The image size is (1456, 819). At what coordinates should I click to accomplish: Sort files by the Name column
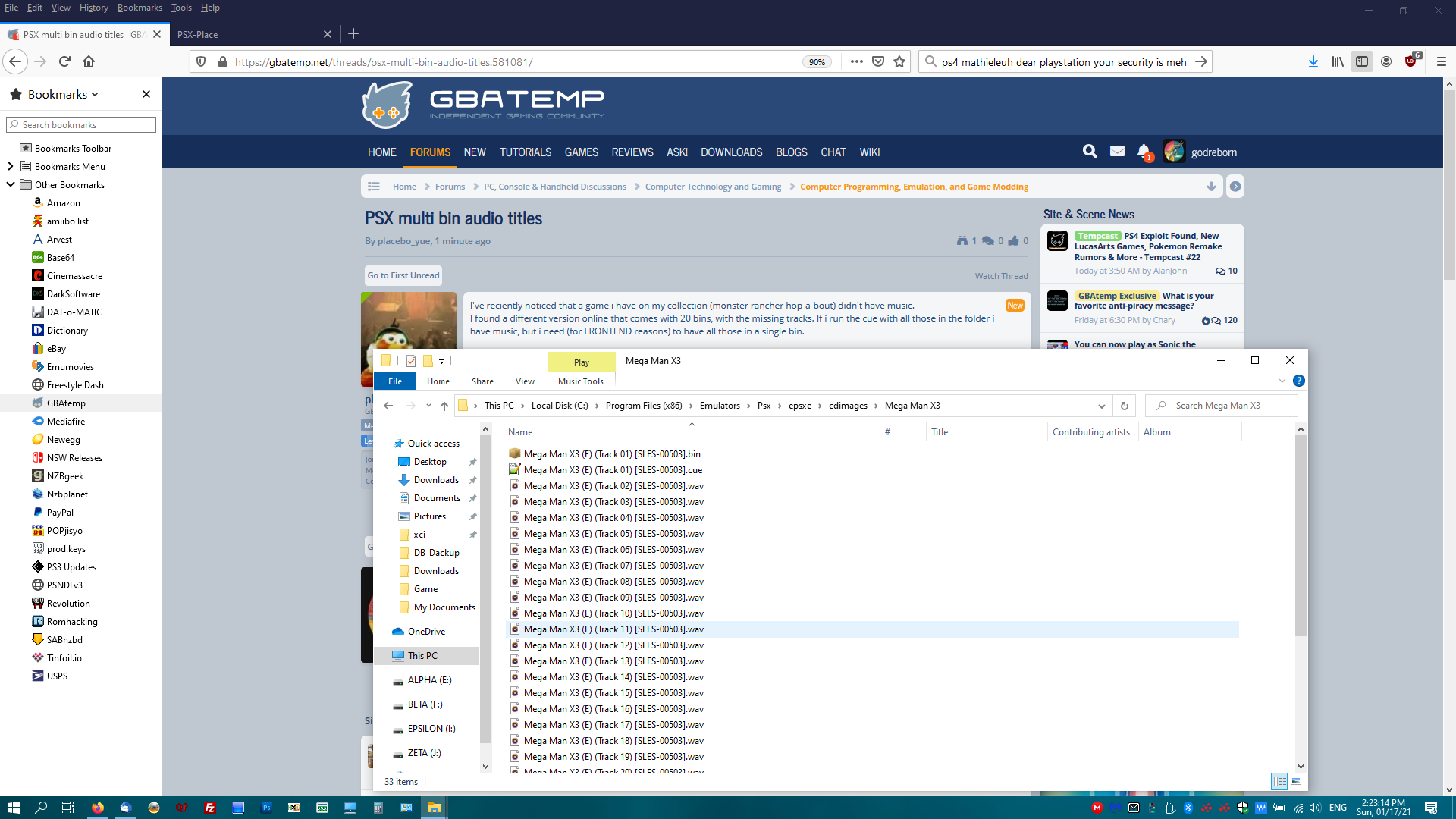point(520,432)
